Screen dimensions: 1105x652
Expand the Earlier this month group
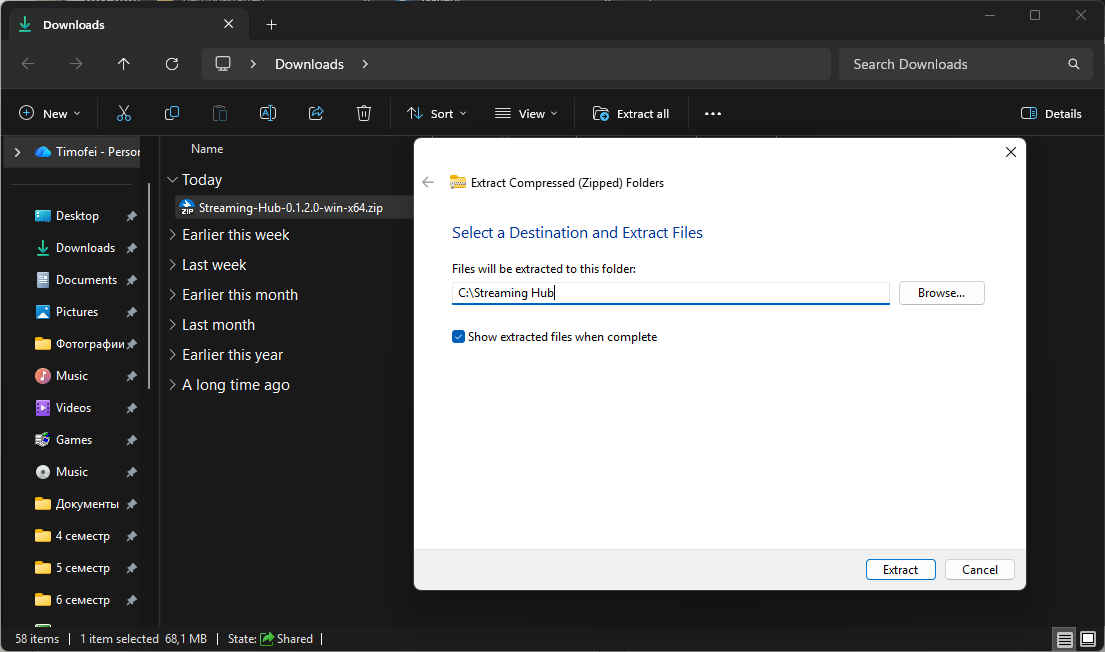pyautogui.click(x=172, y=295)
